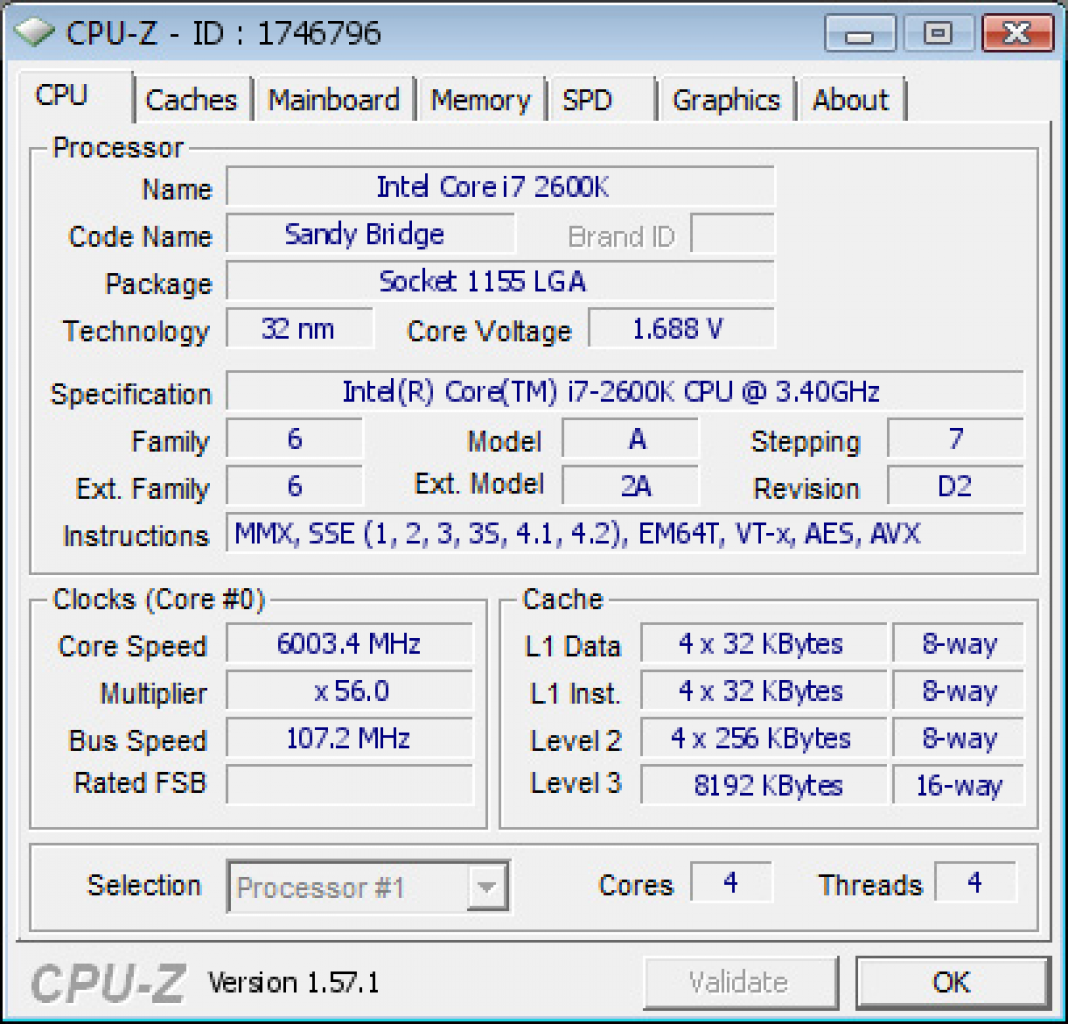
Task: Click the Technology value '32 nm'
Action: (300, 328)
